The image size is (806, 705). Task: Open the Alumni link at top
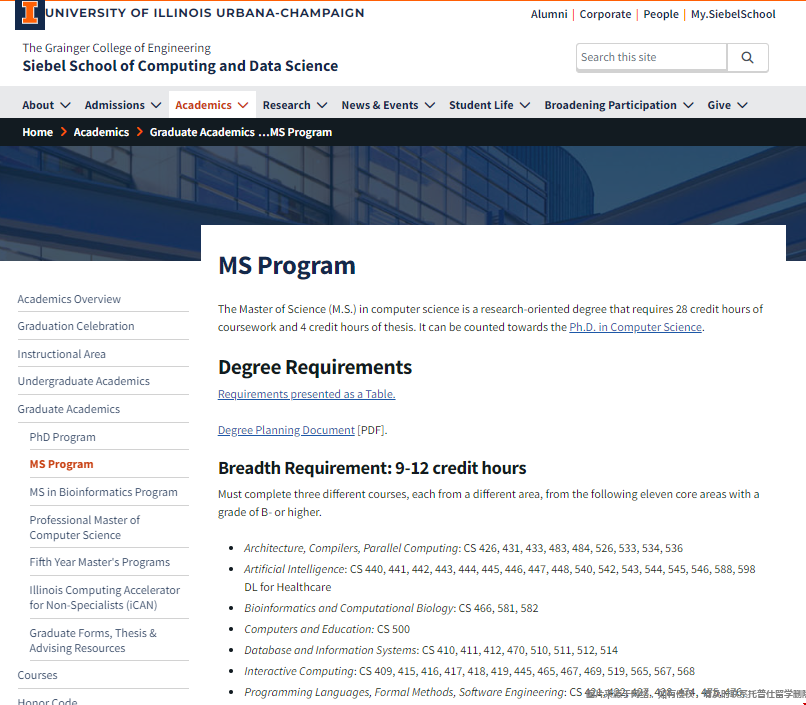click(549, 14)
